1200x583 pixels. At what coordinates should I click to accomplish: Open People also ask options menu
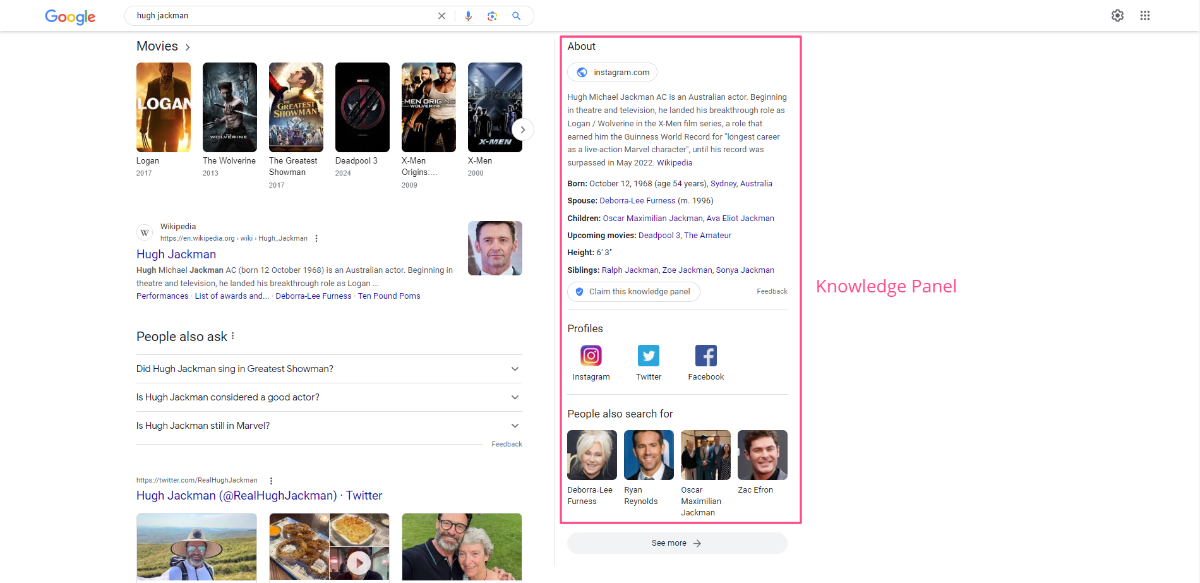coord(233,336)
